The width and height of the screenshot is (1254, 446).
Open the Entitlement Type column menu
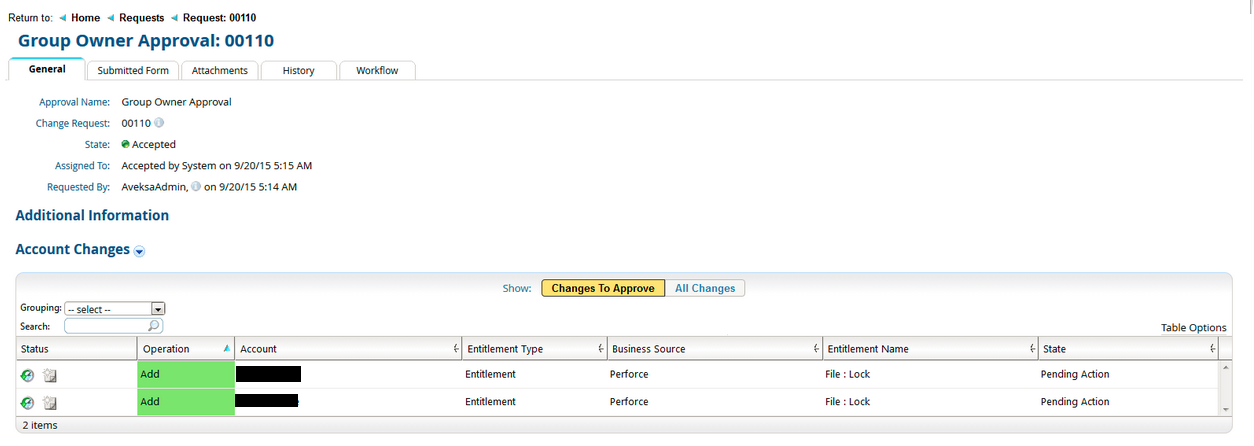tap(600, 349)
